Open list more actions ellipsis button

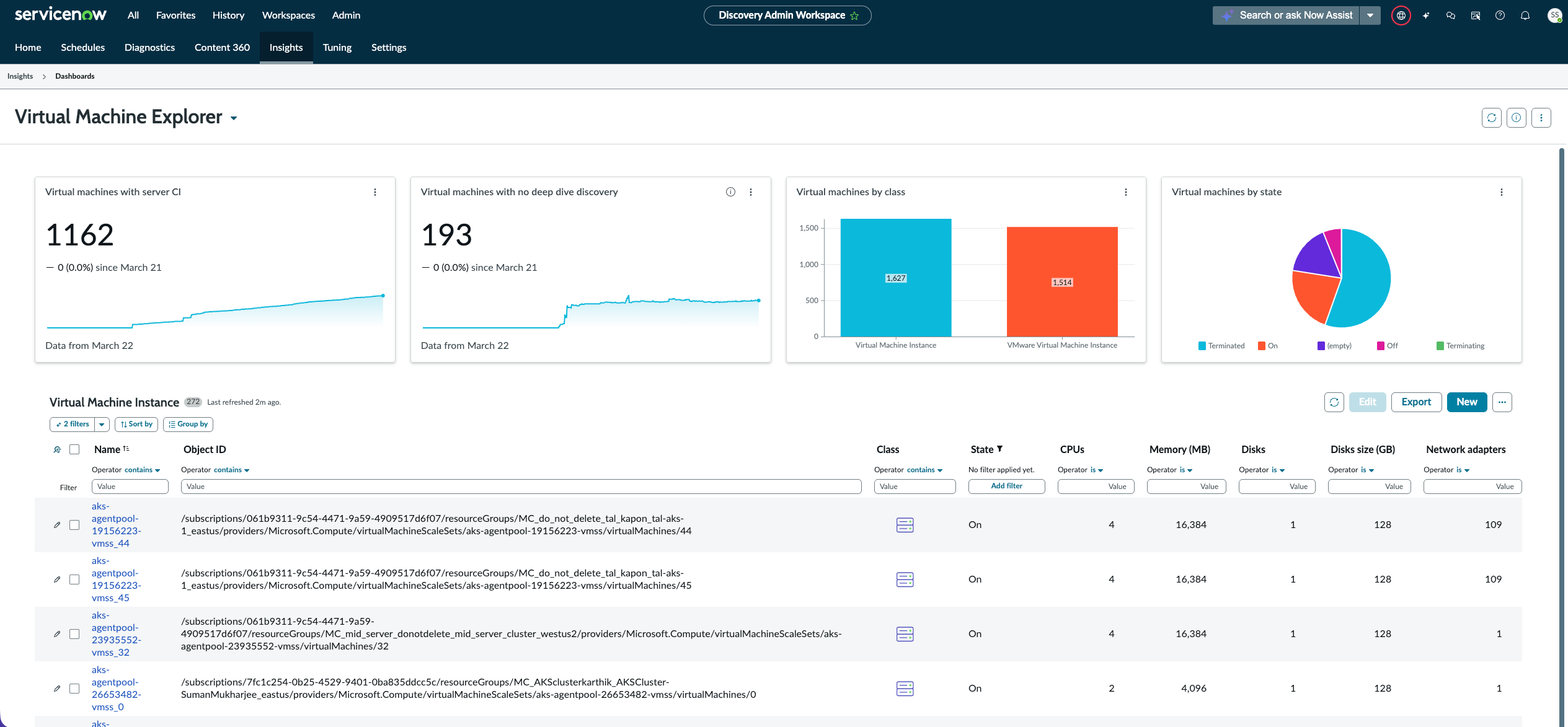click(x=1502, y=402)
